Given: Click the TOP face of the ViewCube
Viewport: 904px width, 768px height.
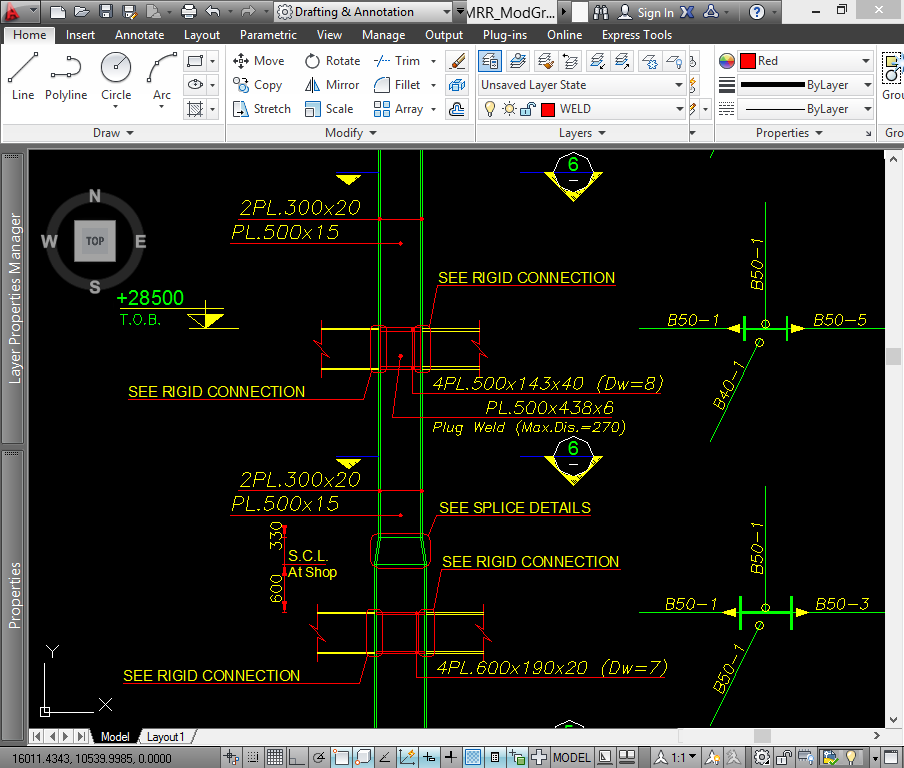Looking at the screenshot, I should point(95,241).
